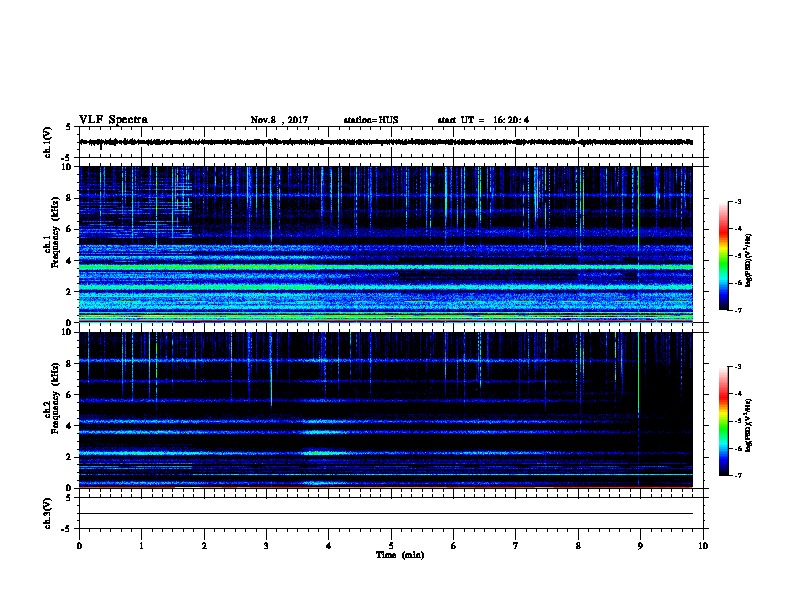Click the '4' kHz tick on ch.2 axis
792x612 pixels.
(69, 426)
